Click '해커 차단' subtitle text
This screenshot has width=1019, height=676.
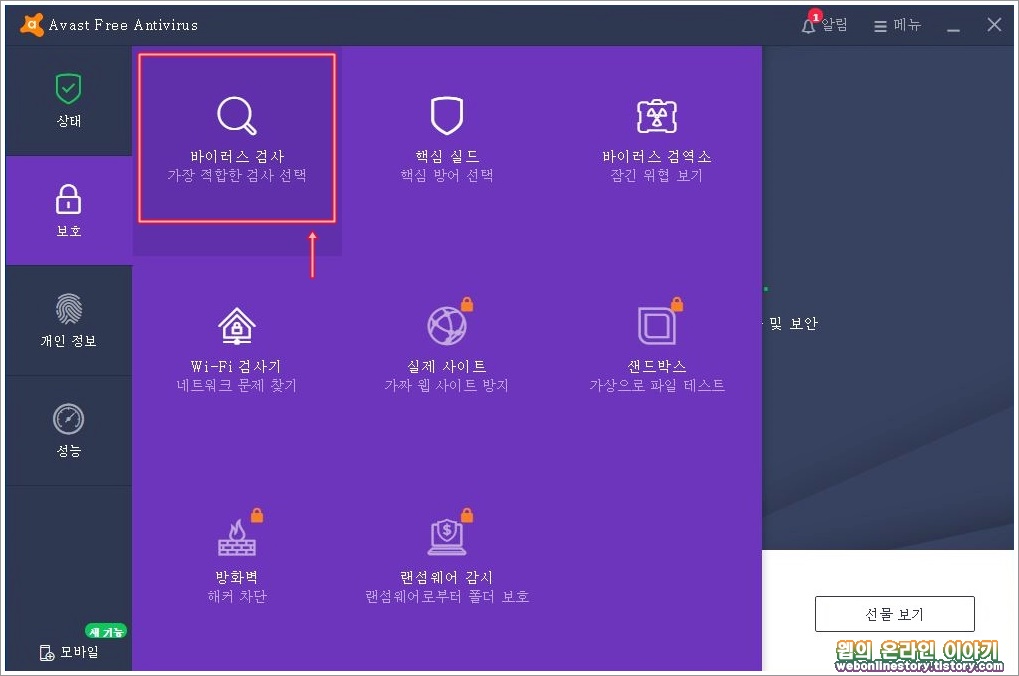click(x=237, y=597)
